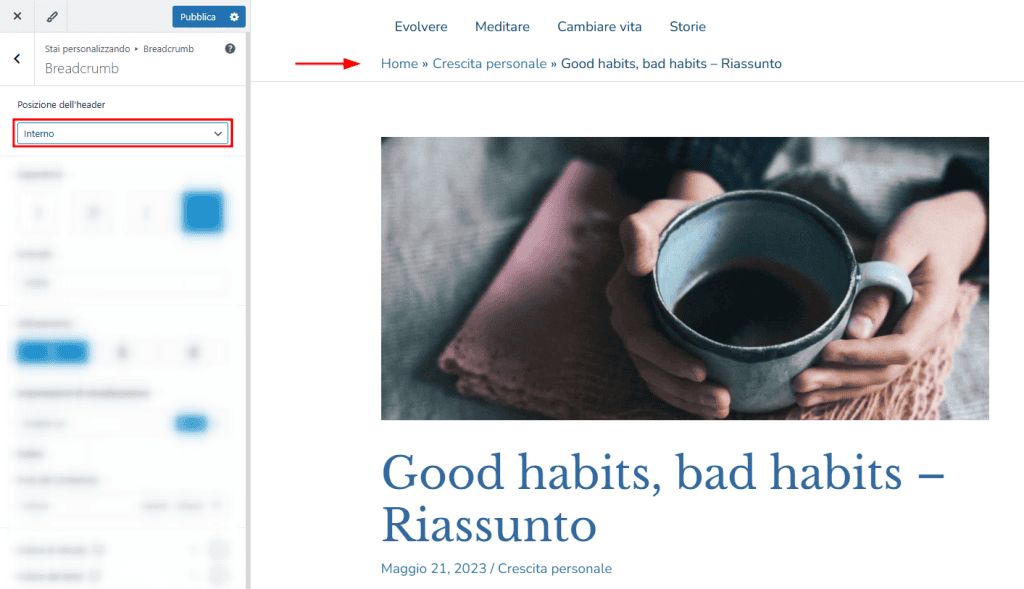
Task: Switch off the blue display settings toggle
Action: (192, 423)
